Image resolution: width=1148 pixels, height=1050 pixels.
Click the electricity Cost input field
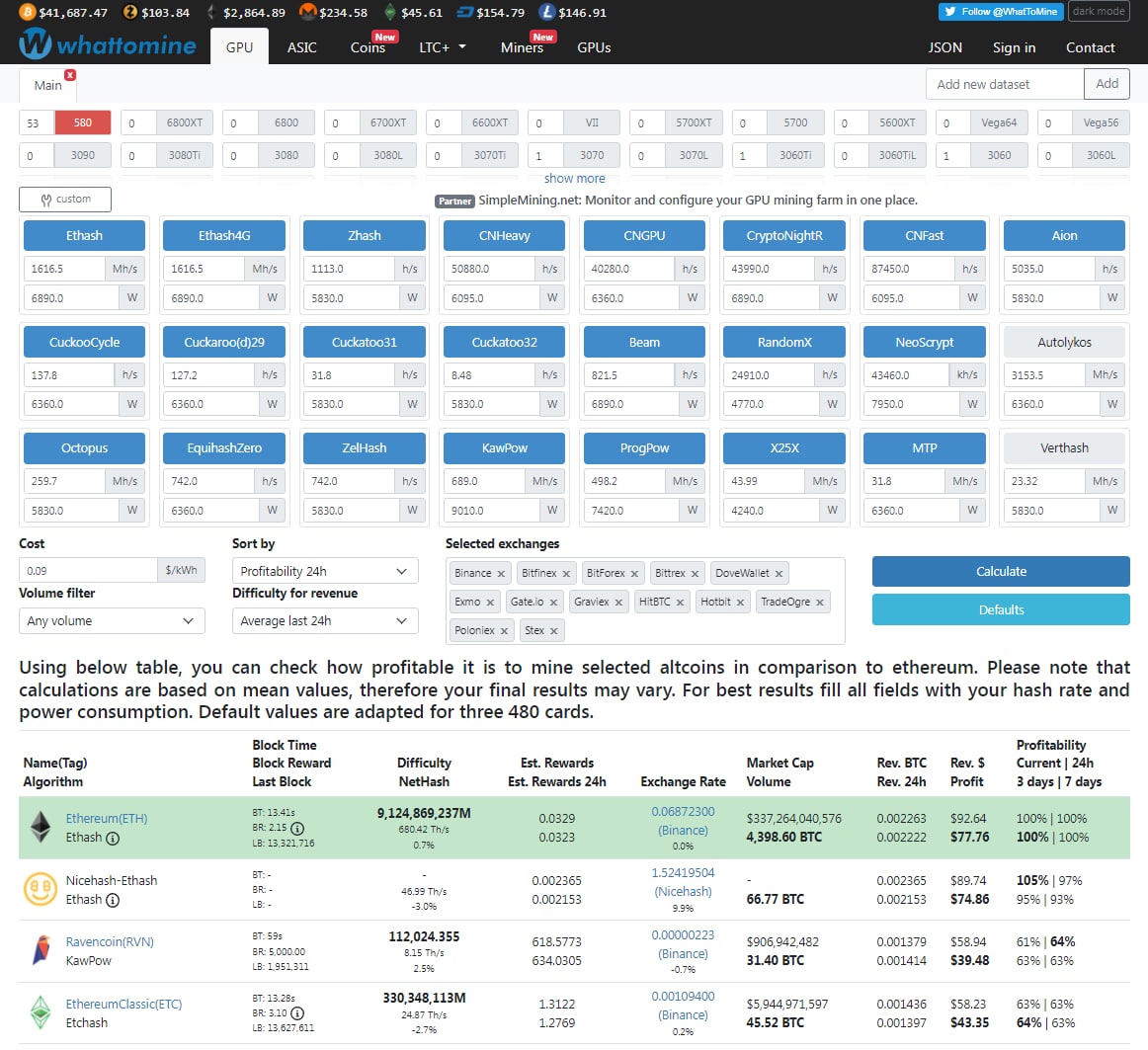pyautogui.click(x=88, y=571)
